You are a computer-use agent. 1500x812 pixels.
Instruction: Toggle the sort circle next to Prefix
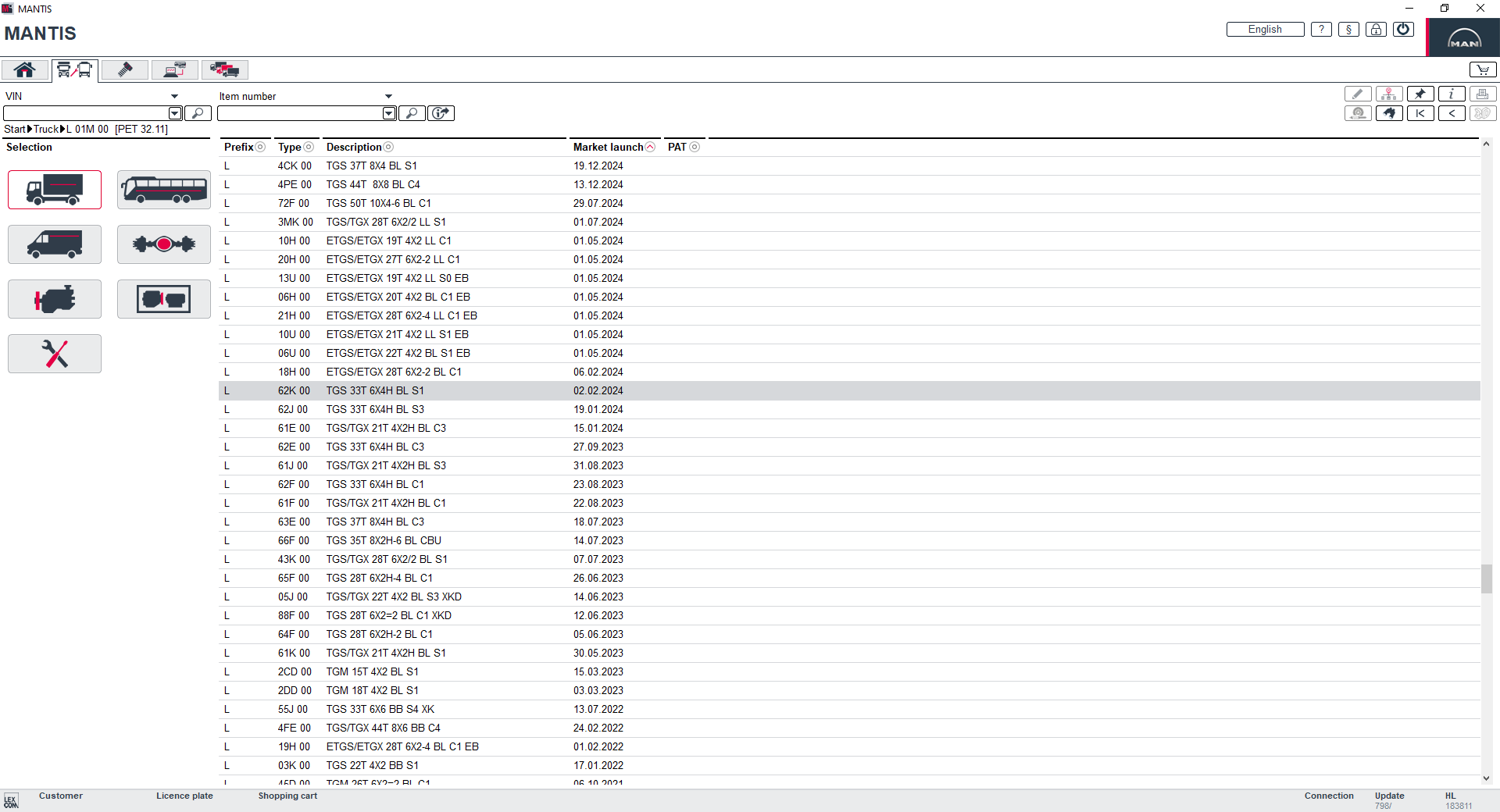point(259,147)
